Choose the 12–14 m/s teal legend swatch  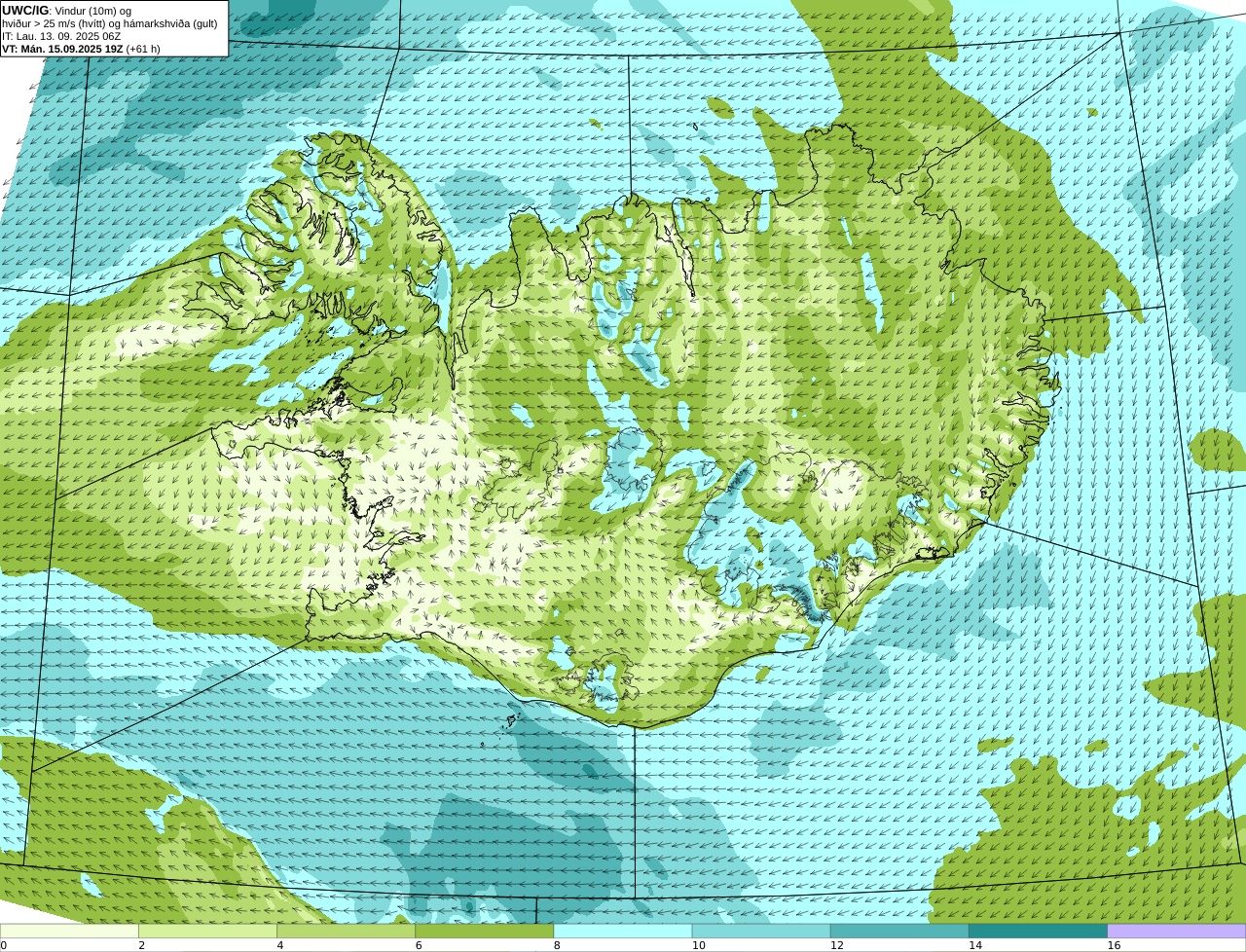pyautogui.click(x=899, y=931)
